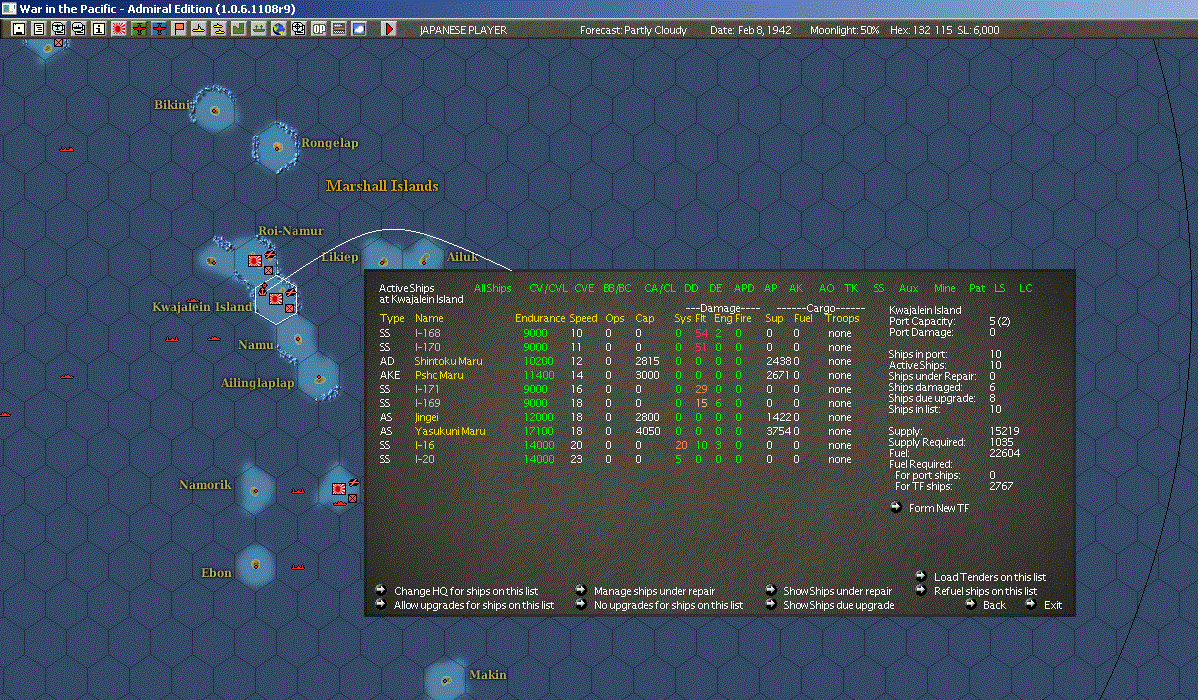
Task: Filter list by Aux ship type
Action: 908,288
